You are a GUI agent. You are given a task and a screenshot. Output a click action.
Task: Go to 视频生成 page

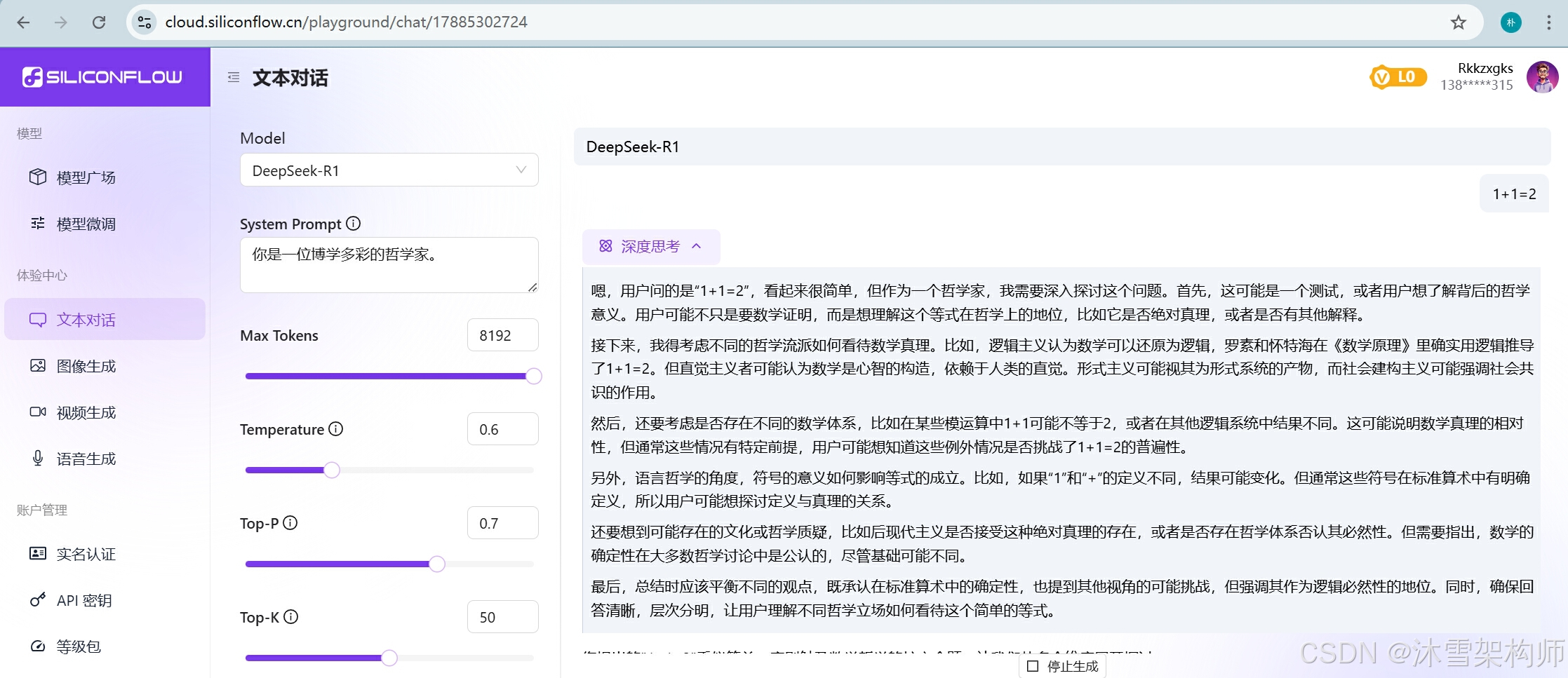pyautogui.click(x=105, y=412)
